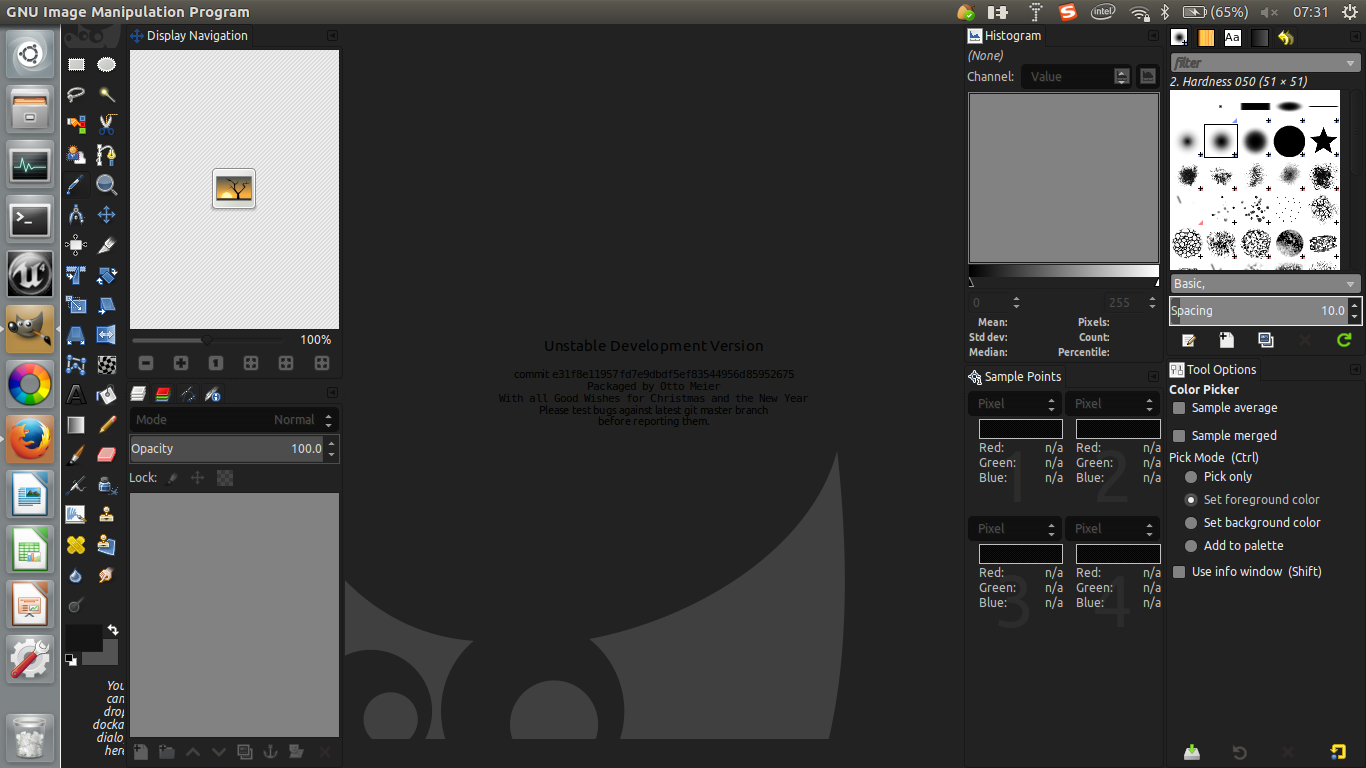Image resolution: width=1366 pixels, height=768 pixels.
Task: Select the Measure compass tool
Action: coord(76,215)
